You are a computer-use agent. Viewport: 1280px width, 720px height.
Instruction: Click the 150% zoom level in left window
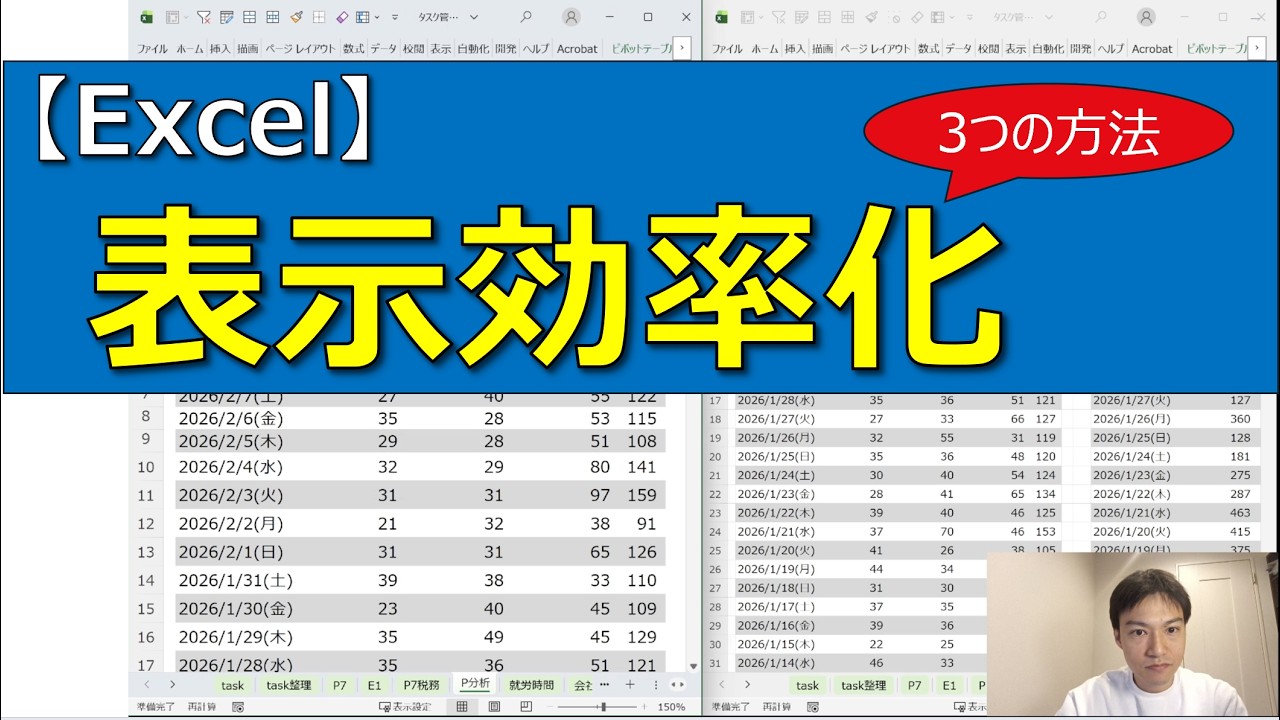click(671, 707)
